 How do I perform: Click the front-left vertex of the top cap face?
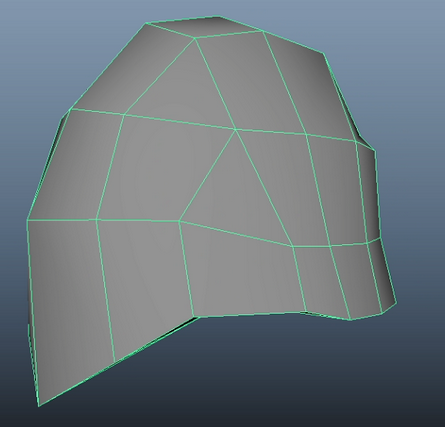(195, 38)
